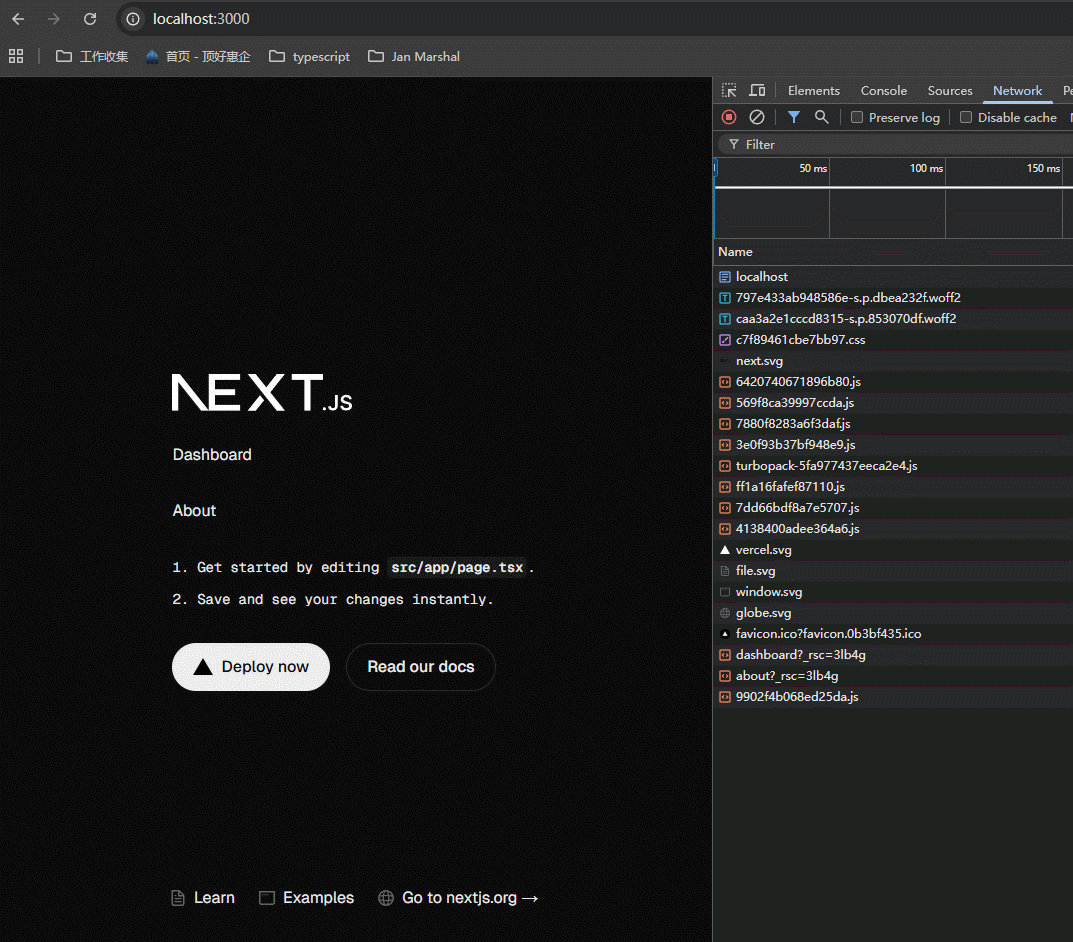Image resolution: width=1073 pixels, height=942 pixels.
Task: Open network search magnifier
Action: pos(821,117)
